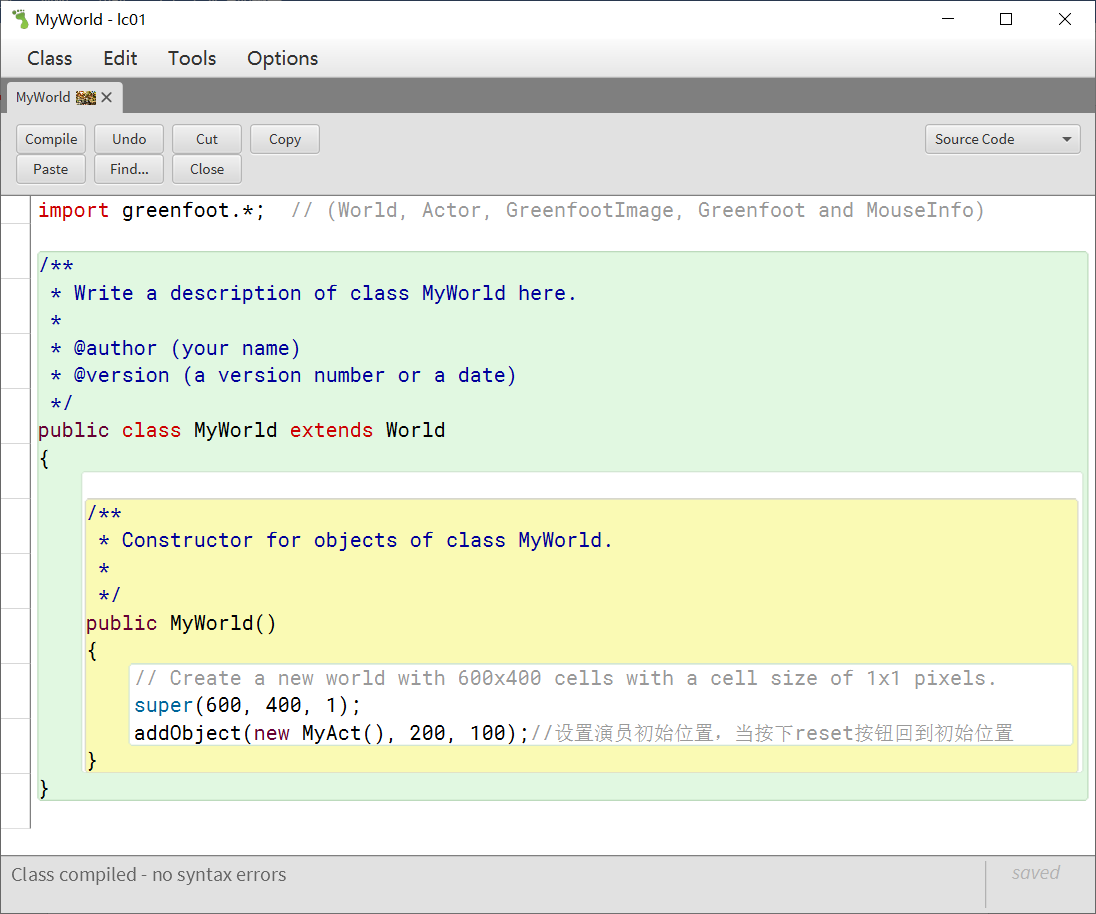
Task: Click the MyWorld tab thumbnail icon
Action: point(86,97)
